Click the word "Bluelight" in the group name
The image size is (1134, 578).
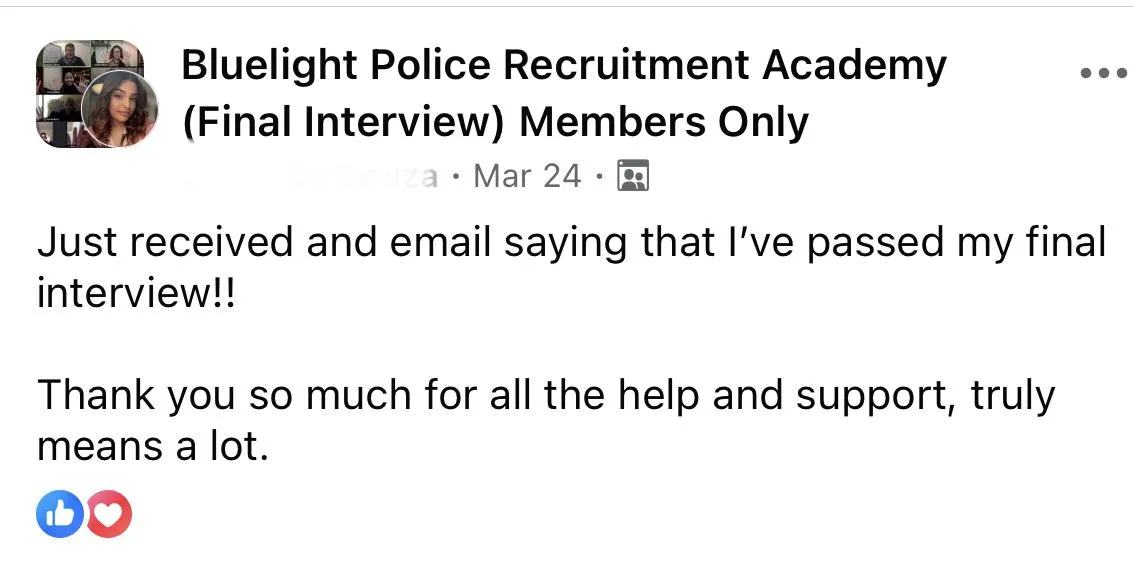pos(270,65)
